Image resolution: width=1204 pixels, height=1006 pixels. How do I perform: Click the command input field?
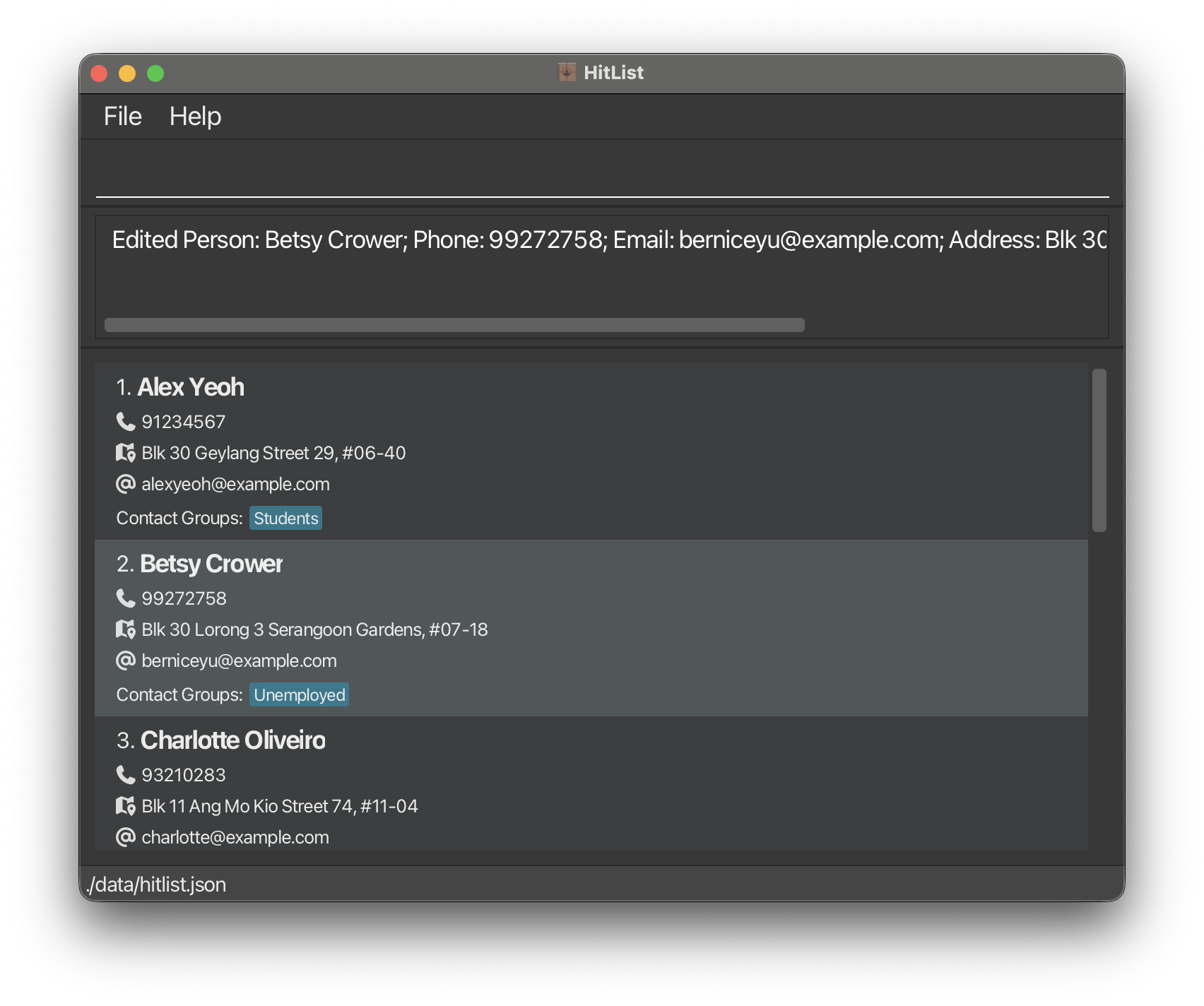click(x=602, y=173)
